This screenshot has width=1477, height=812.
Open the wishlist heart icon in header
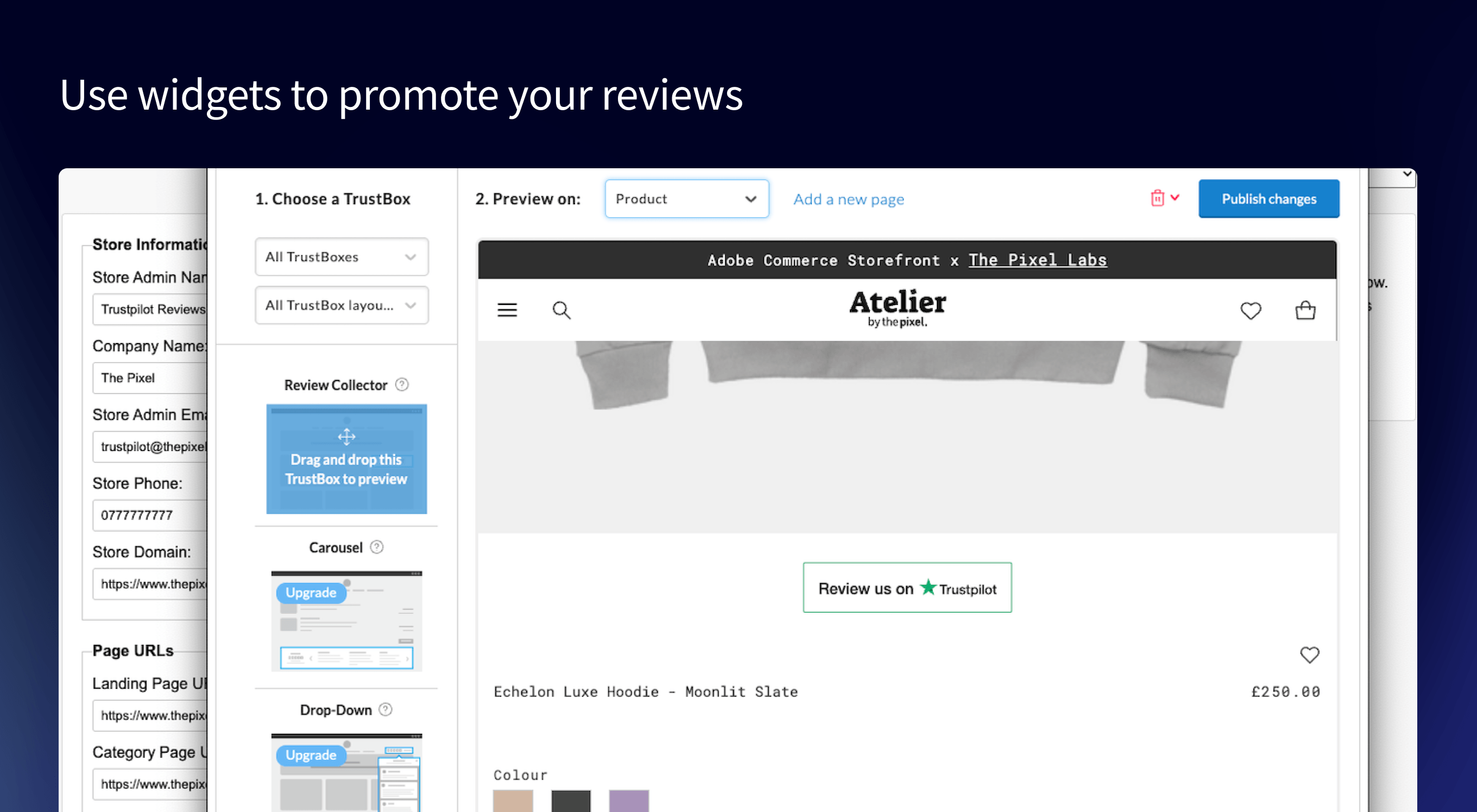1251,310
